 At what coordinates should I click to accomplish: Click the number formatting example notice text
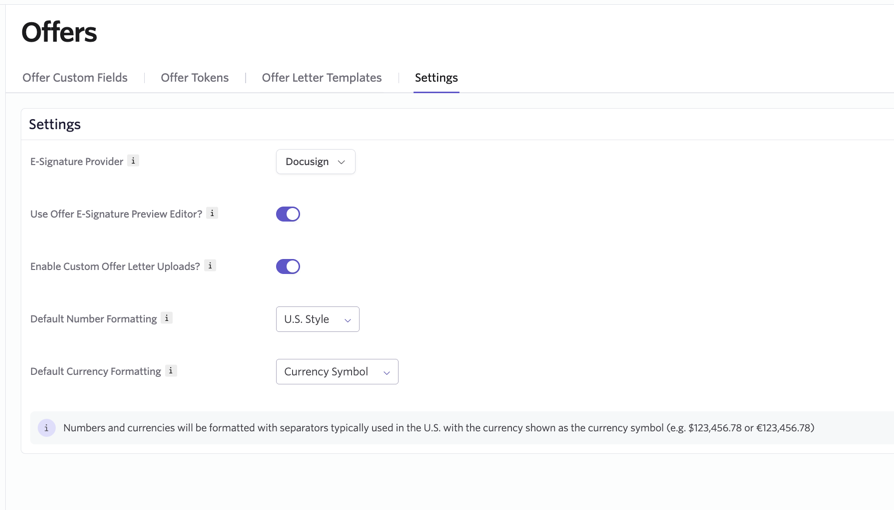(x=438, y=428)
